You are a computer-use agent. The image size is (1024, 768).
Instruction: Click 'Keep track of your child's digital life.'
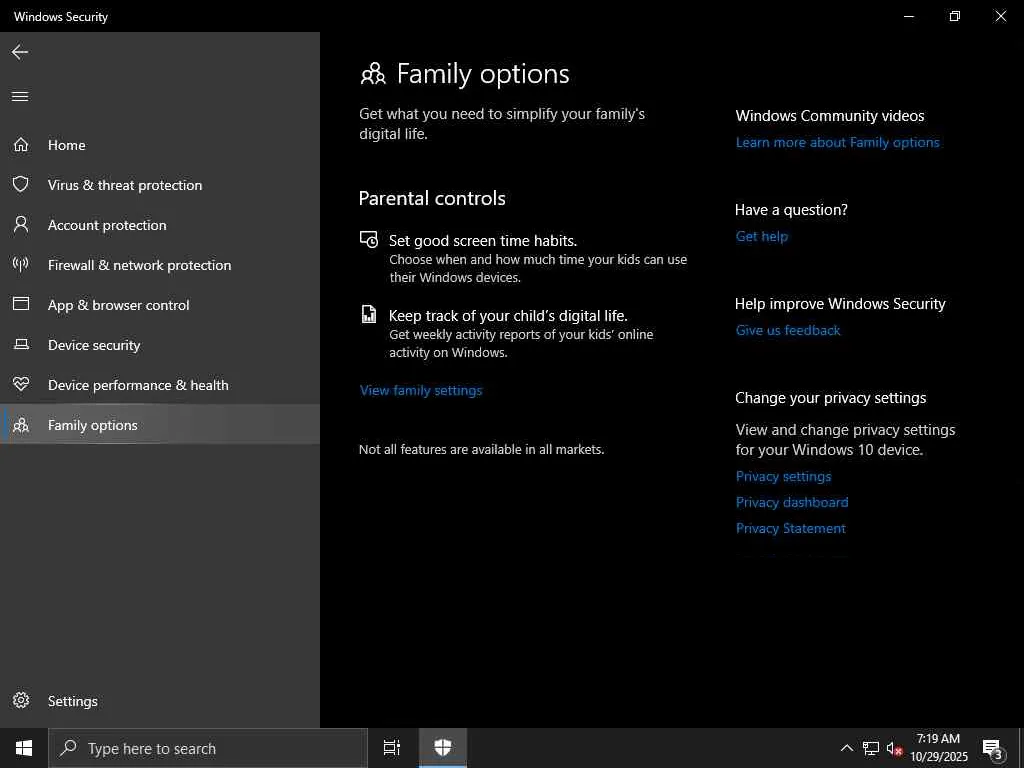[507, 315]
